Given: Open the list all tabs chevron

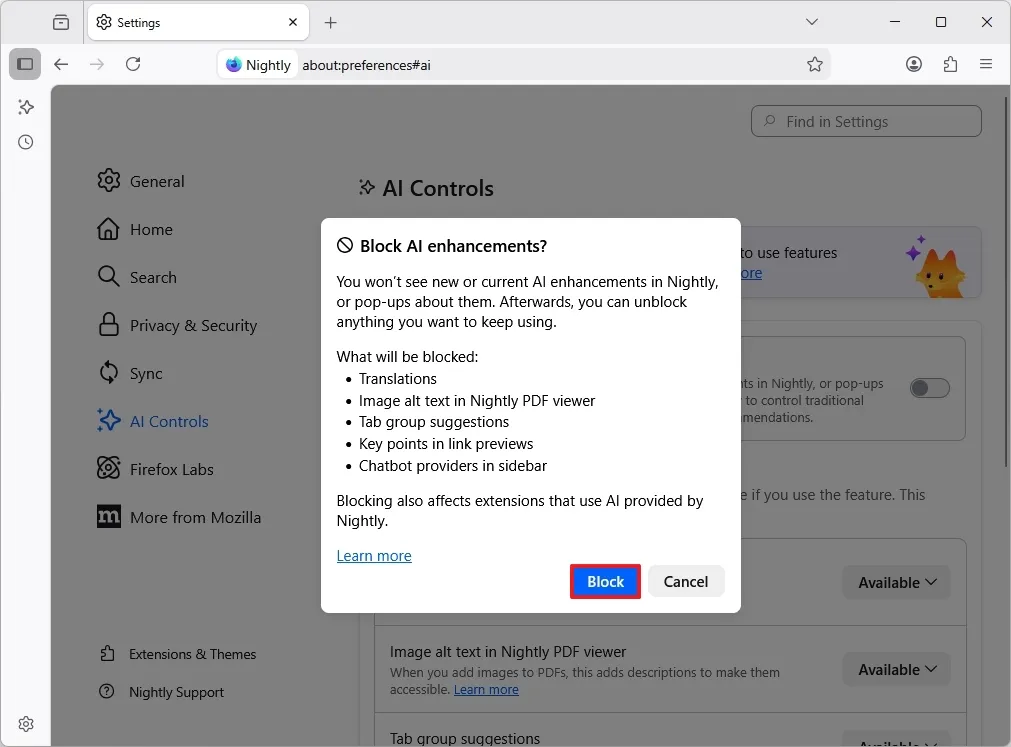Looking at the screenshot, I should (812, 22).
